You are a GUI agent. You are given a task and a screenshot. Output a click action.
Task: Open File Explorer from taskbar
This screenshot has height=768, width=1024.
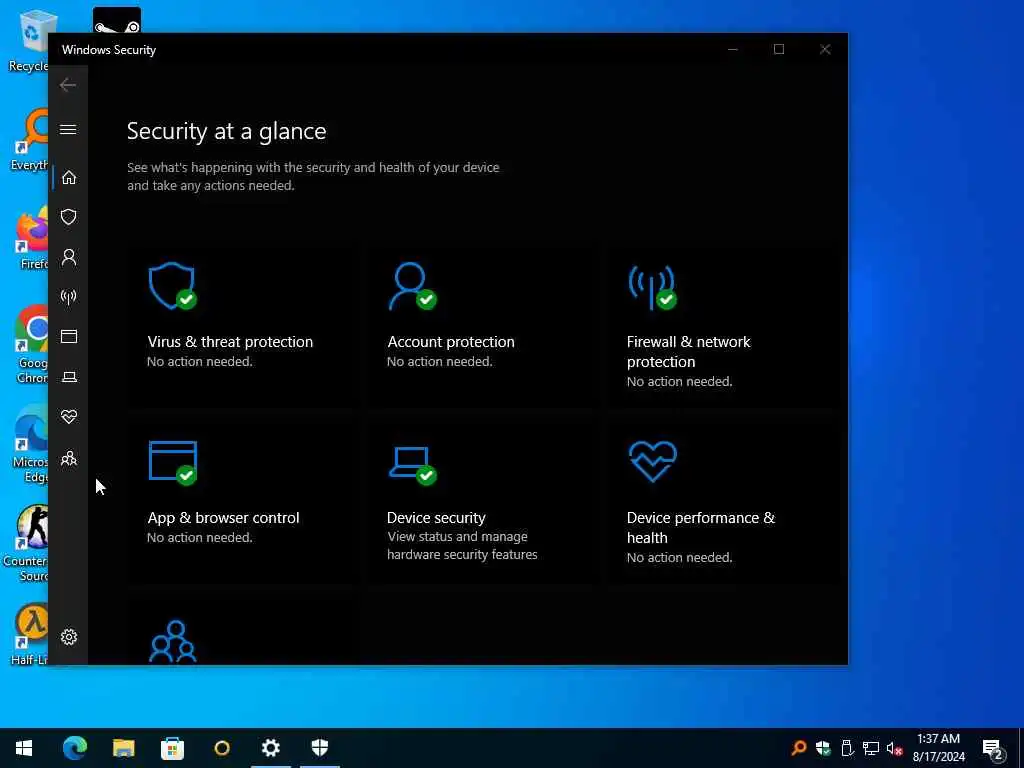pos(123,748)
